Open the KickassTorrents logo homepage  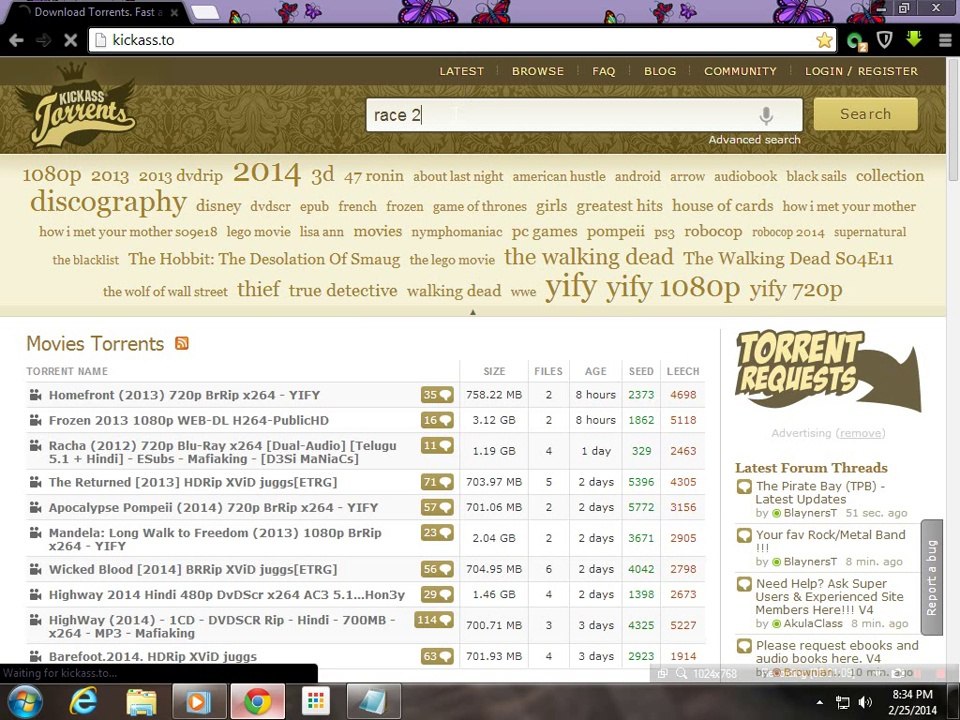pyautogui.click(x=78, y=107)
